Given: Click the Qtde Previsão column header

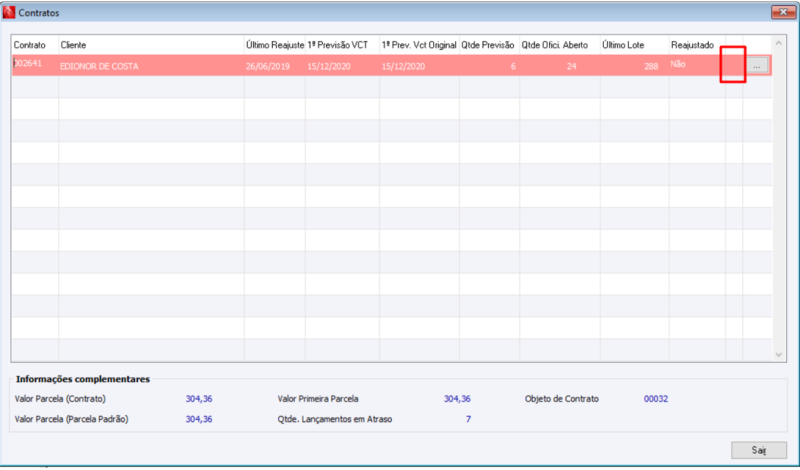Looking at the screenshot, I should [x=488, y=45].
